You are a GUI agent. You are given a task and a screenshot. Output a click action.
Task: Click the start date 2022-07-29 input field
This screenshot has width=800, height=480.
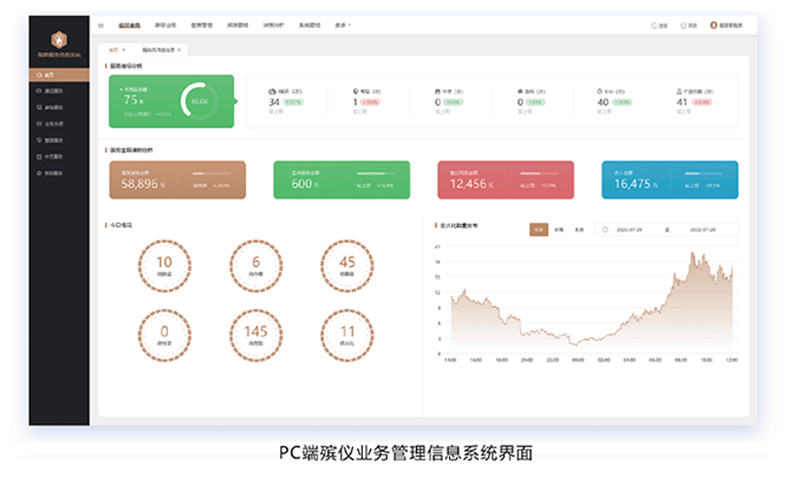click(637, 230)
